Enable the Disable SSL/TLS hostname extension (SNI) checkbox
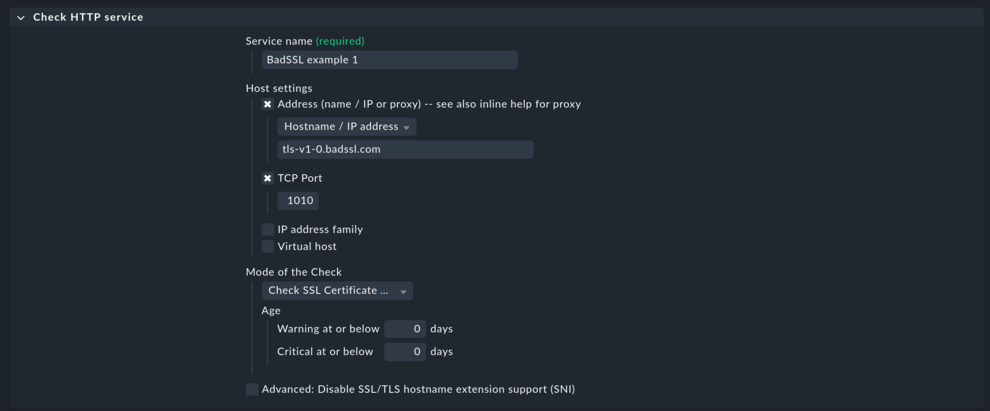 [x=252, y=390]
